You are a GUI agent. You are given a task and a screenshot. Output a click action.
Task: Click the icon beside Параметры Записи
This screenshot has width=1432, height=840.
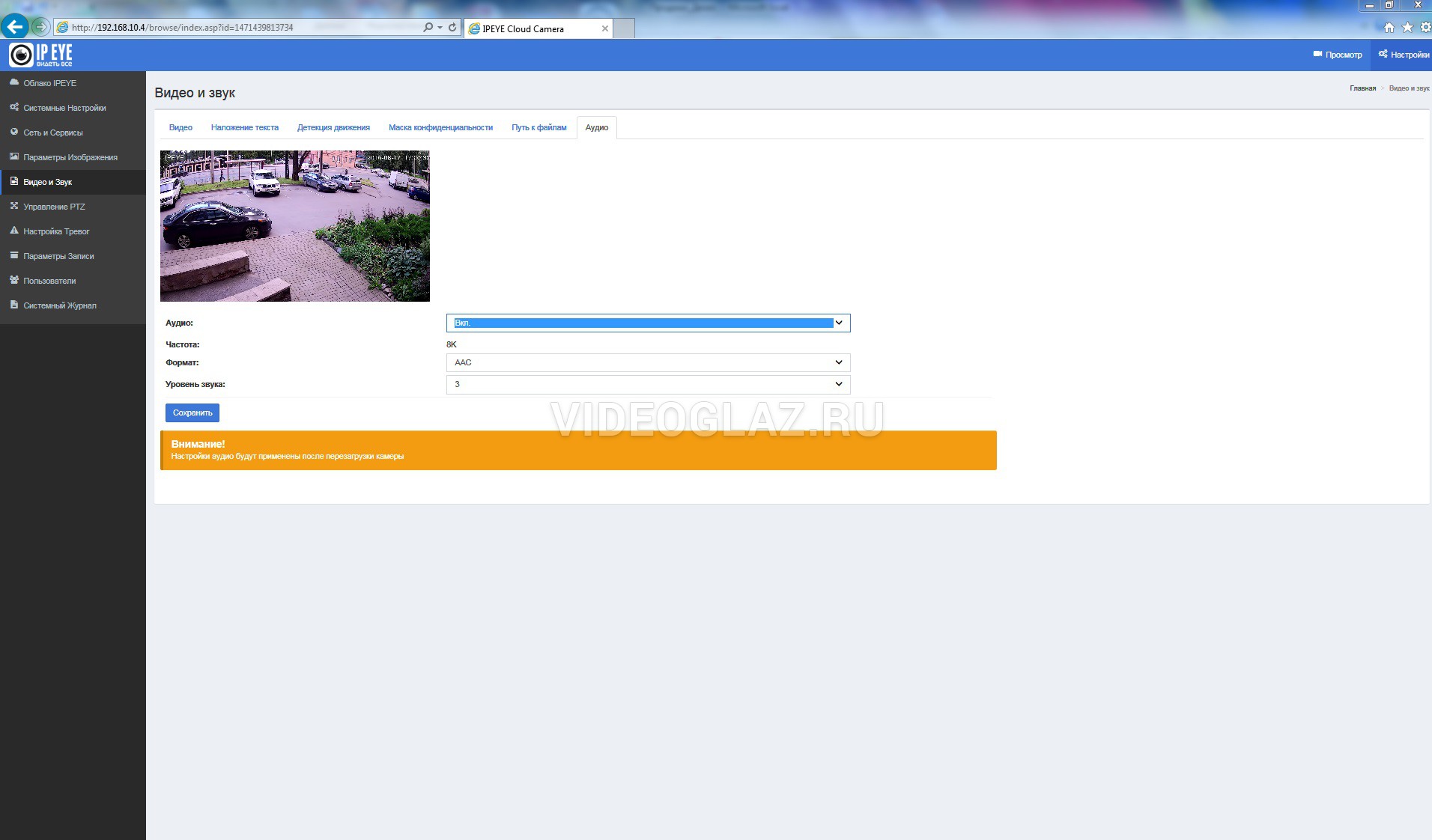pyautogui.click(x=14, y=255)
